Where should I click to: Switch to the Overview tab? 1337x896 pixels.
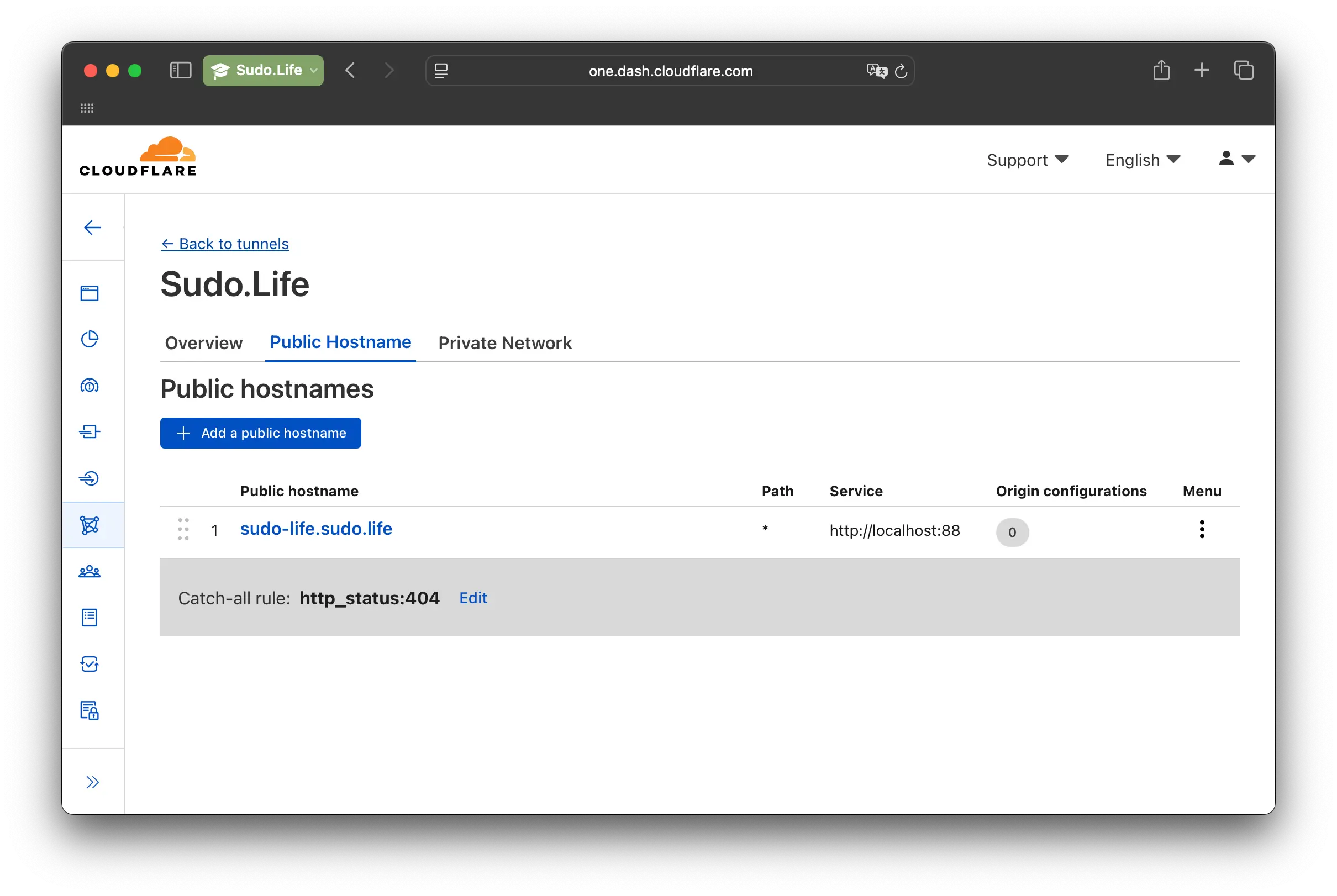203,343
